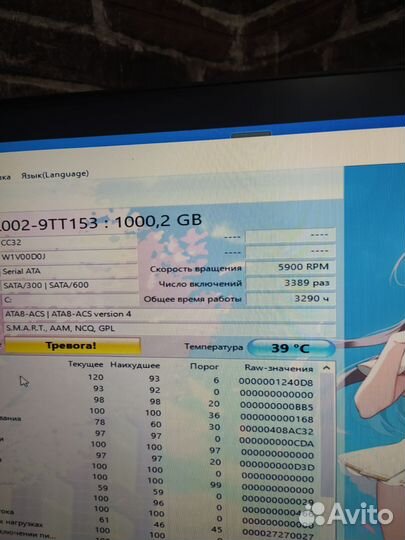Click the Температура label

pyautogui.click(x=214, y=346)
